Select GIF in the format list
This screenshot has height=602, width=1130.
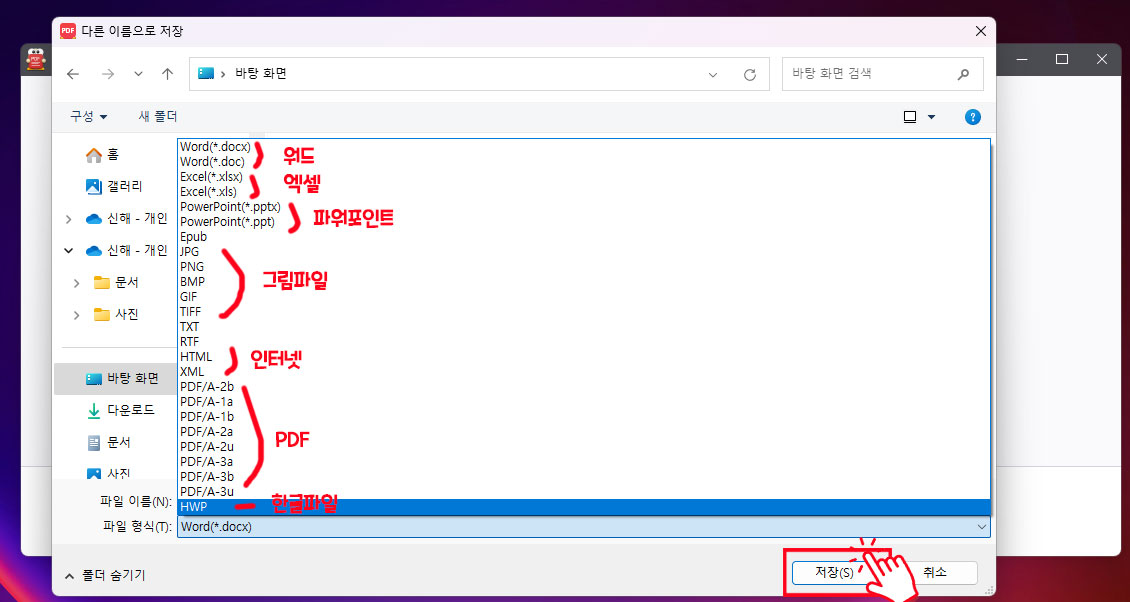[584, 297]
